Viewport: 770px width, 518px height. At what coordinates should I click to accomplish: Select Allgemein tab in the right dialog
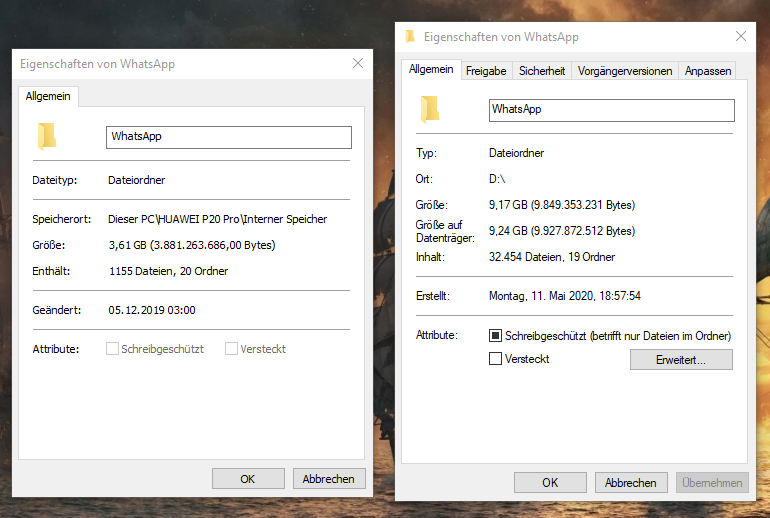click(431, 69)
